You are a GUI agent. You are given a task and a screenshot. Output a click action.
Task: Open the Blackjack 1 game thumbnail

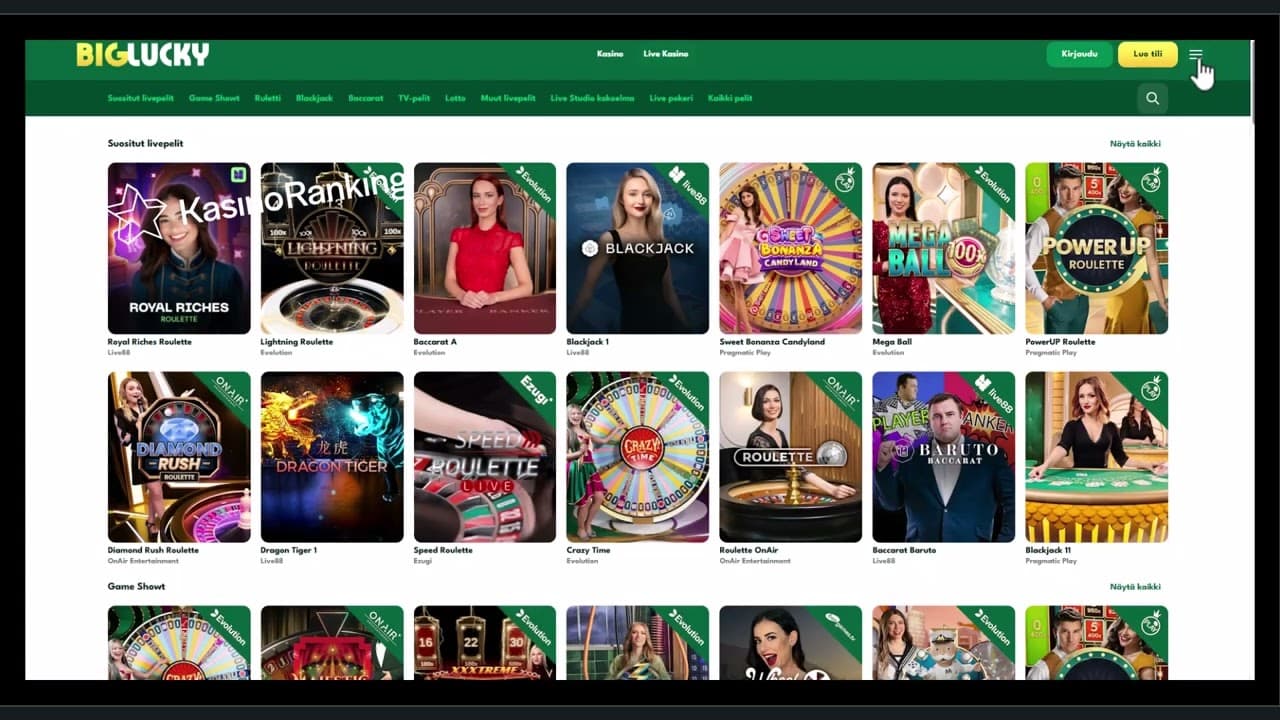[638, 248]
